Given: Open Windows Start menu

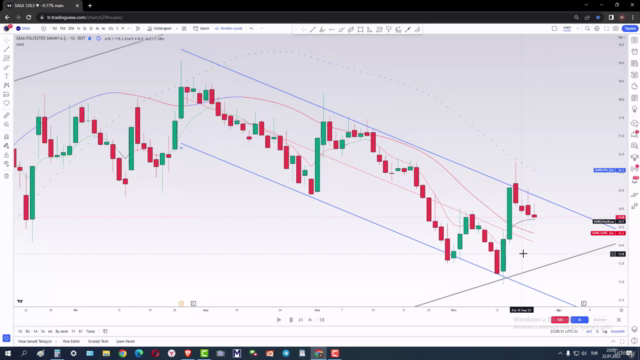Looking at the screenshot, I should coord(8,353).
